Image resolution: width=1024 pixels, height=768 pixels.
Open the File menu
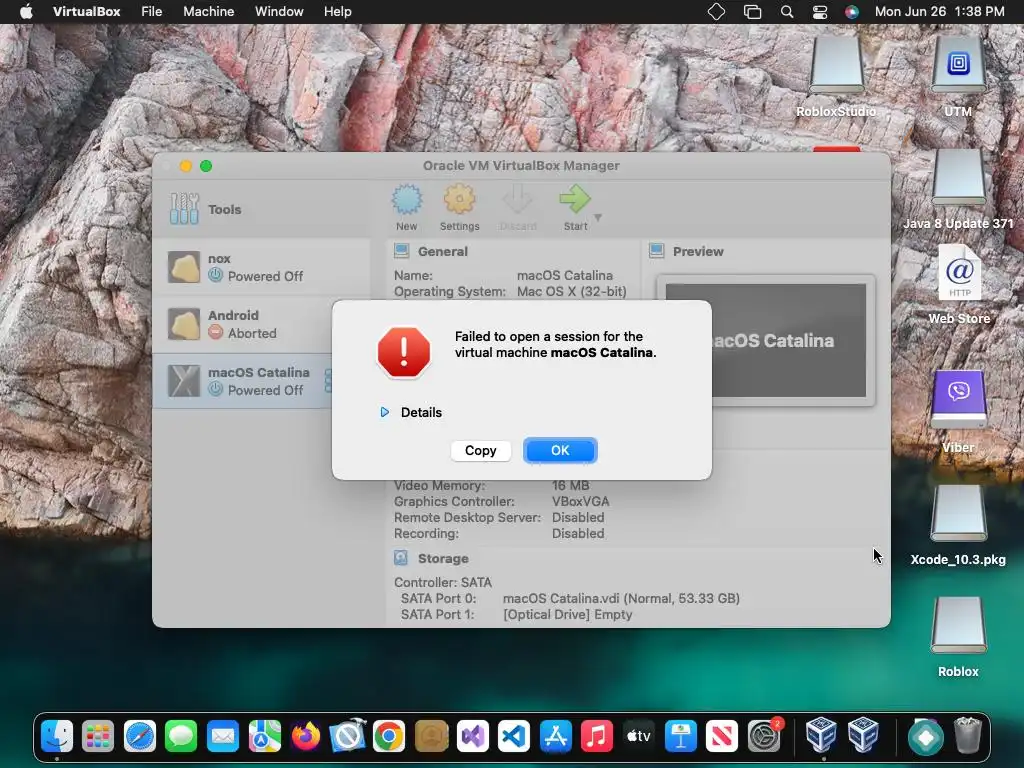point(152,12)
